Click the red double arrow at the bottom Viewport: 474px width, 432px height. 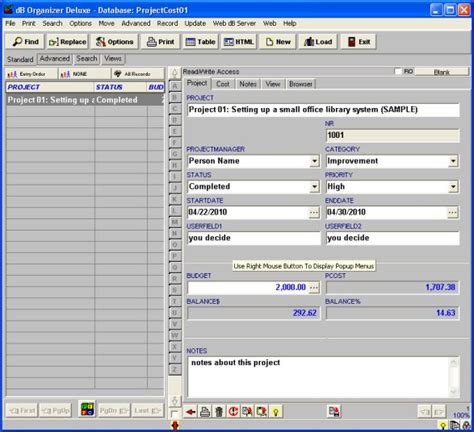[175, 426]
